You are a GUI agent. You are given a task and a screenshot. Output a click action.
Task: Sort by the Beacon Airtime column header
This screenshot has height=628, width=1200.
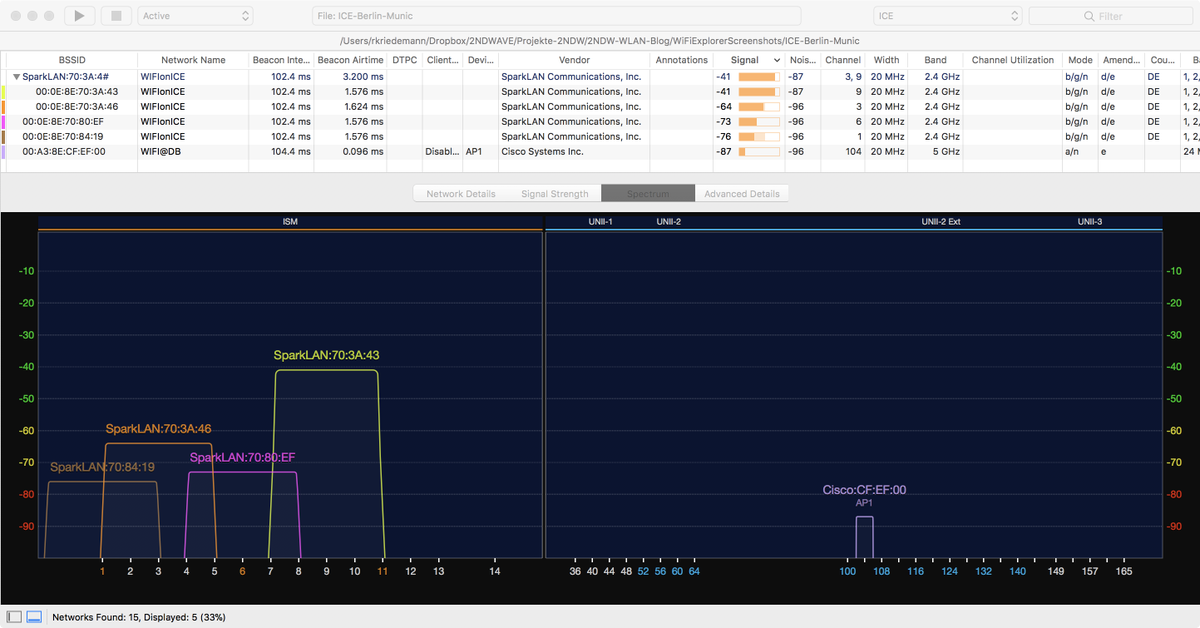pos(350,60)
